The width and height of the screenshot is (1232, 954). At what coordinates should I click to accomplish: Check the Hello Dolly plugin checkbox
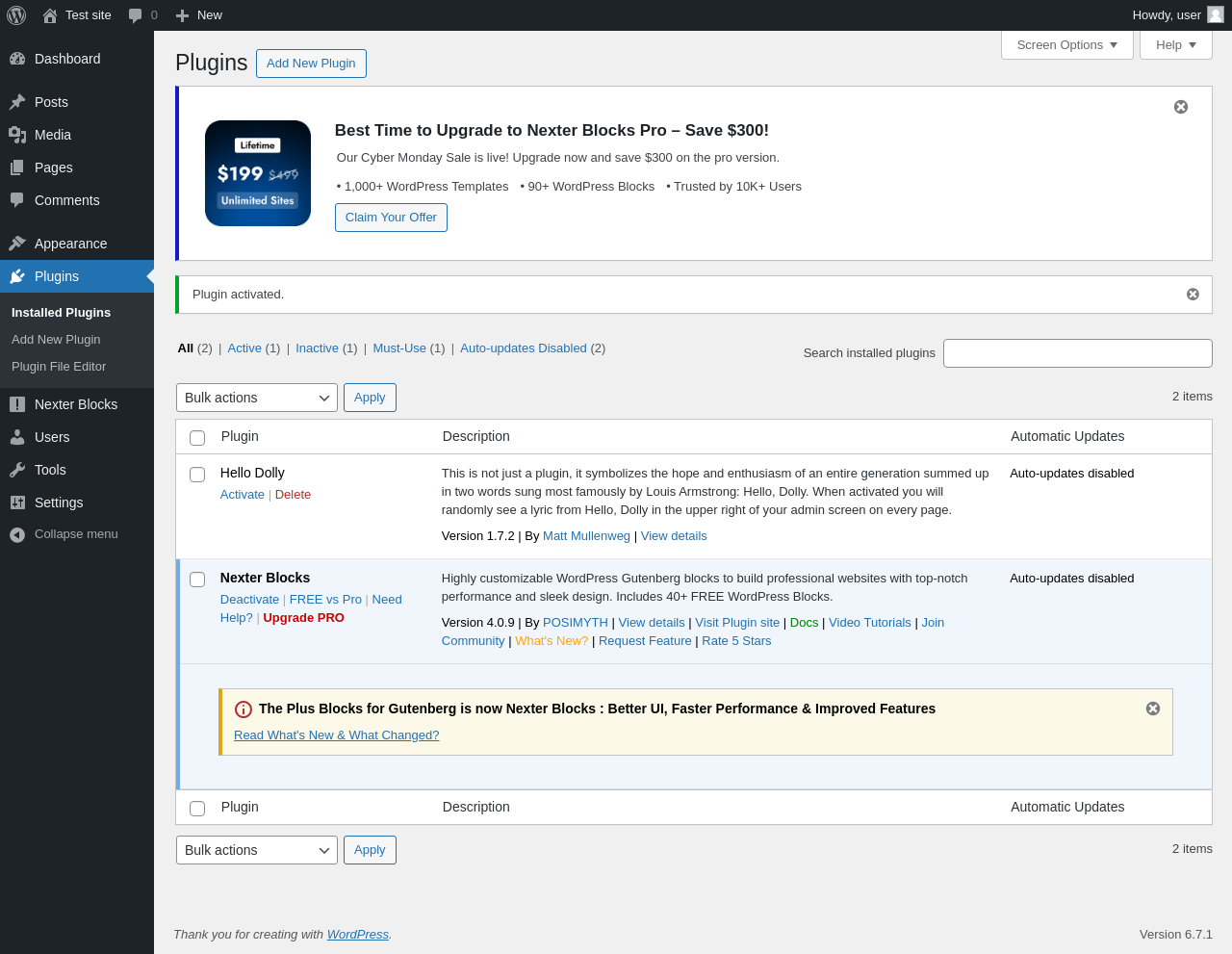tap(197, 475)
